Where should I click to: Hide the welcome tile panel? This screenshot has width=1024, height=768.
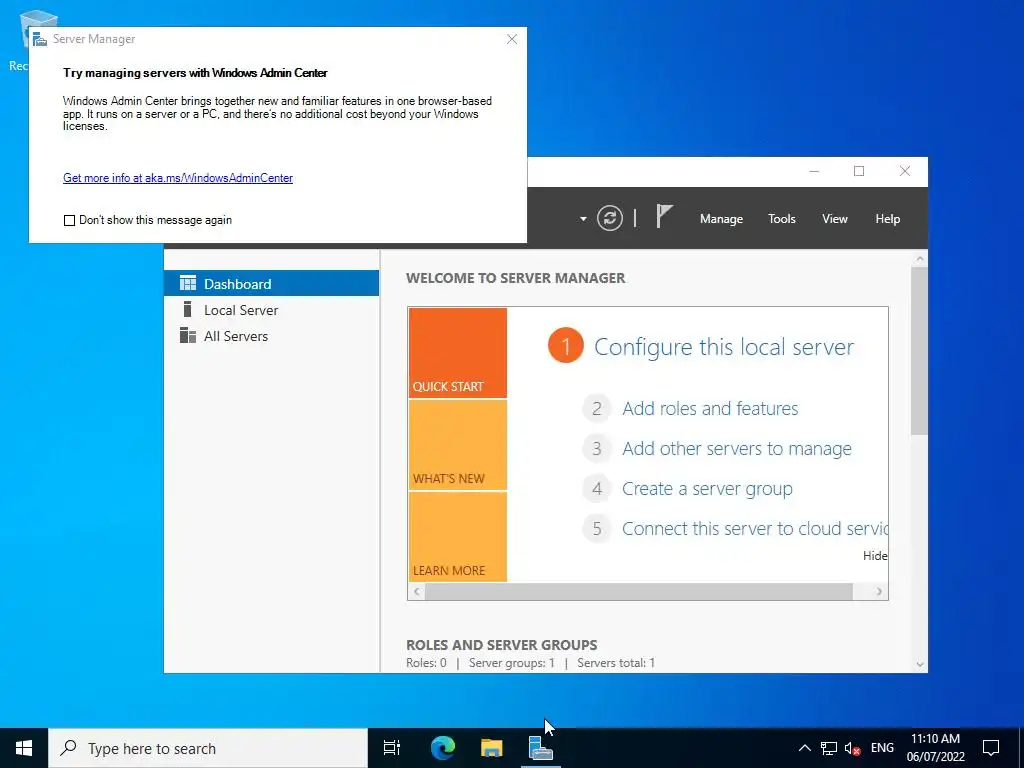click(875, 556)
